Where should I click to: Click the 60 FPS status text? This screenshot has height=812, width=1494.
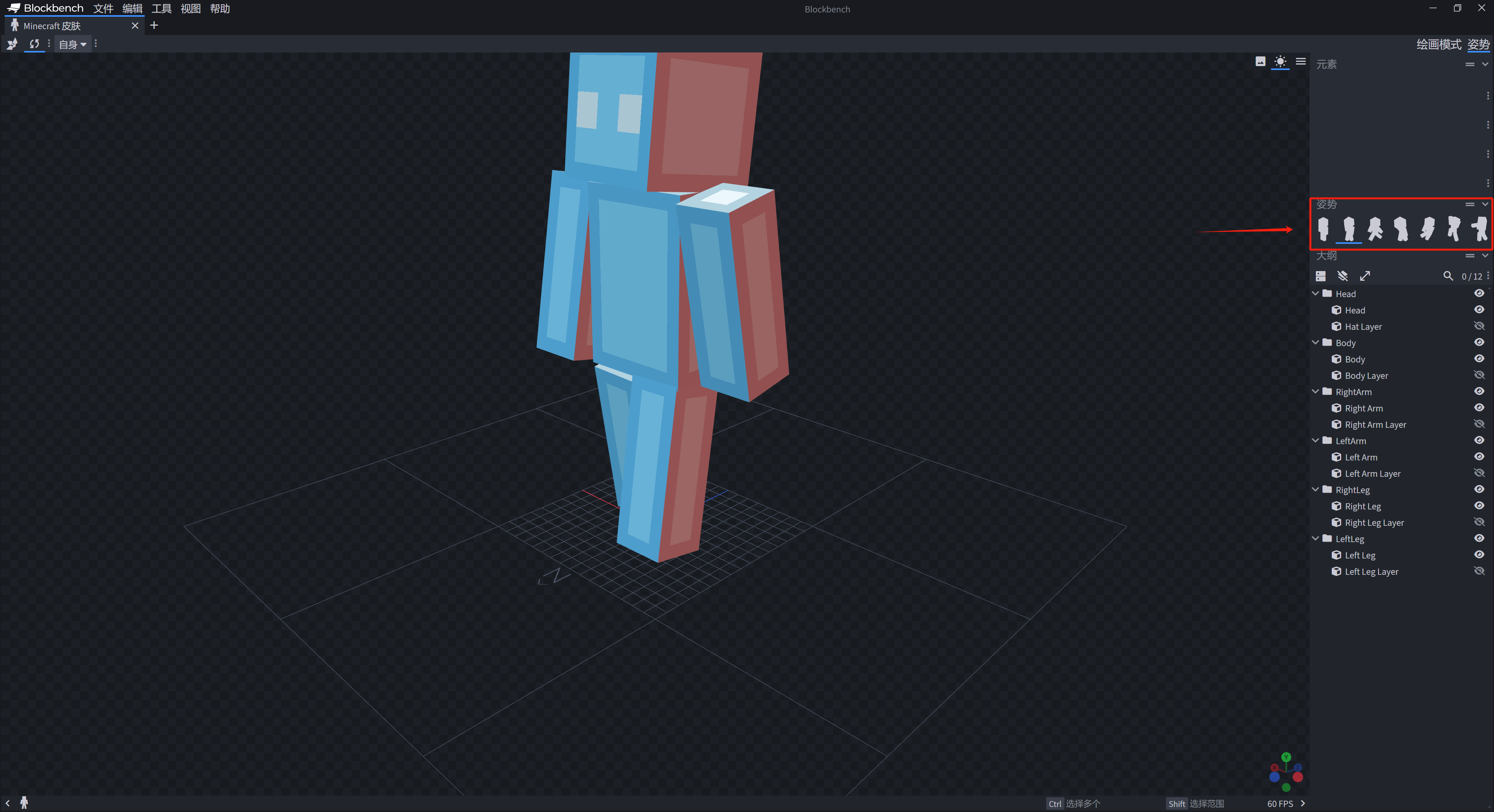click(1279, 804)
